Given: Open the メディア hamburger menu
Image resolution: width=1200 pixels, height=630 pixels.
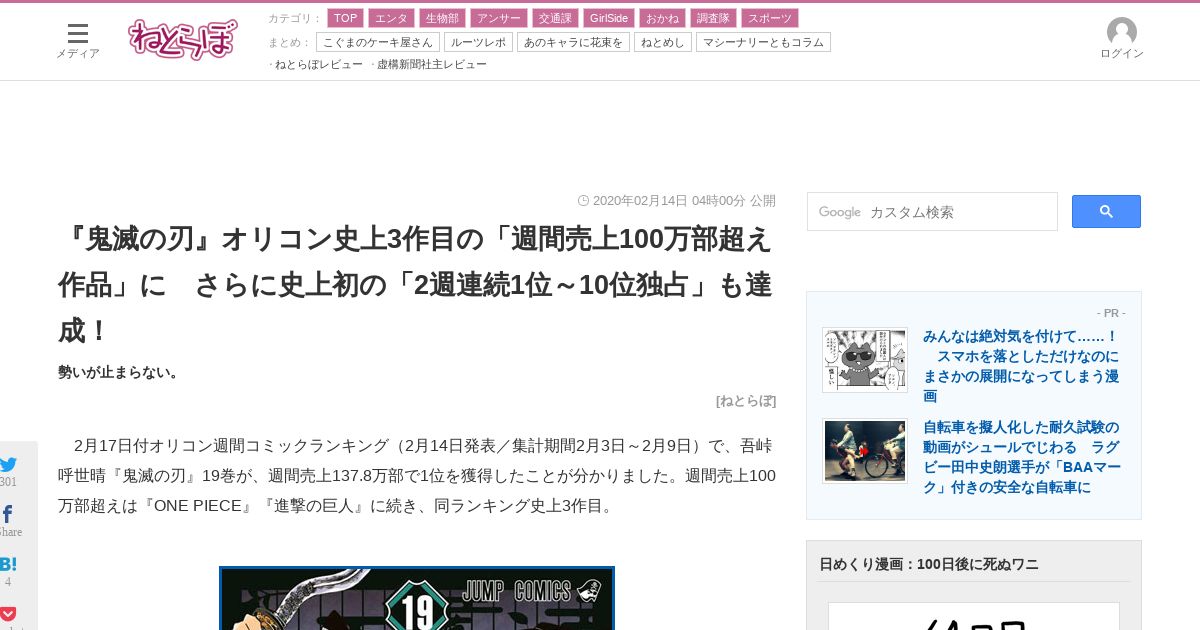Looking at the screenshot, I should (x=77, y=41).
